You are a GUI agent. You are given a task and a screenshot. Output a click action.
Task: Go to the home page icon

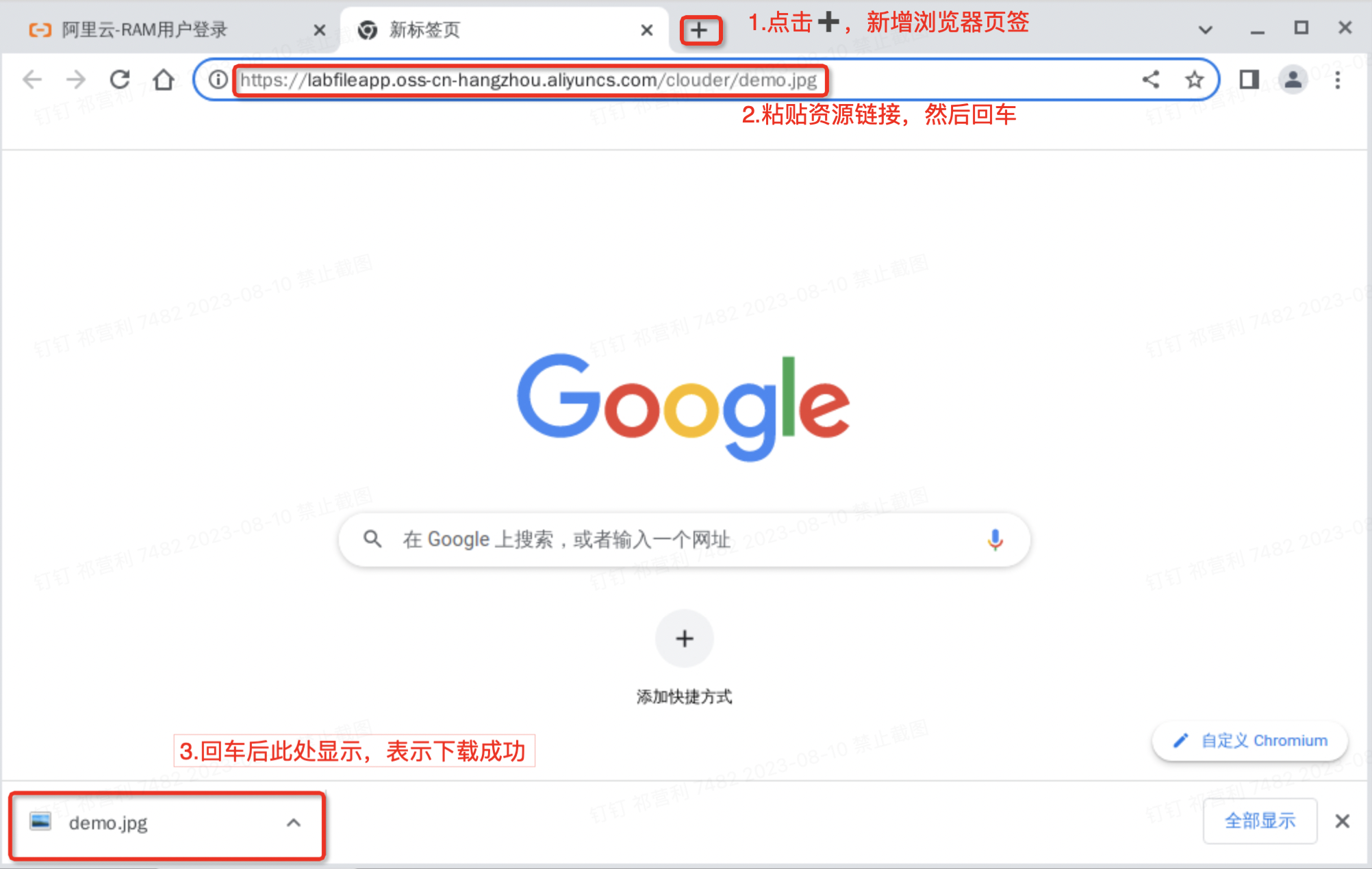(164, 80)
